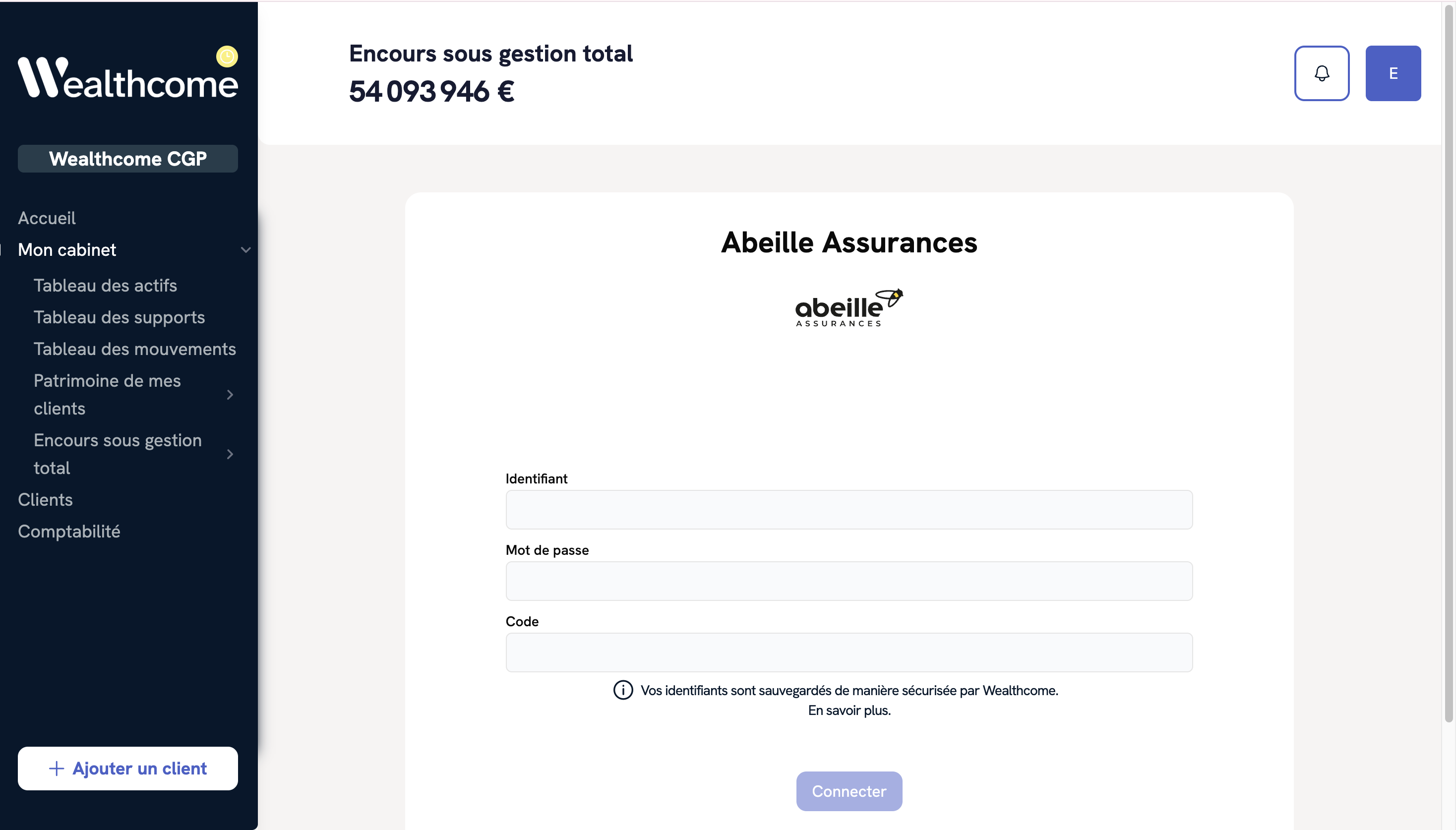Navigate to Clients section
Viewport: 1456px width, 830px height.
click(x=45, y=499)
